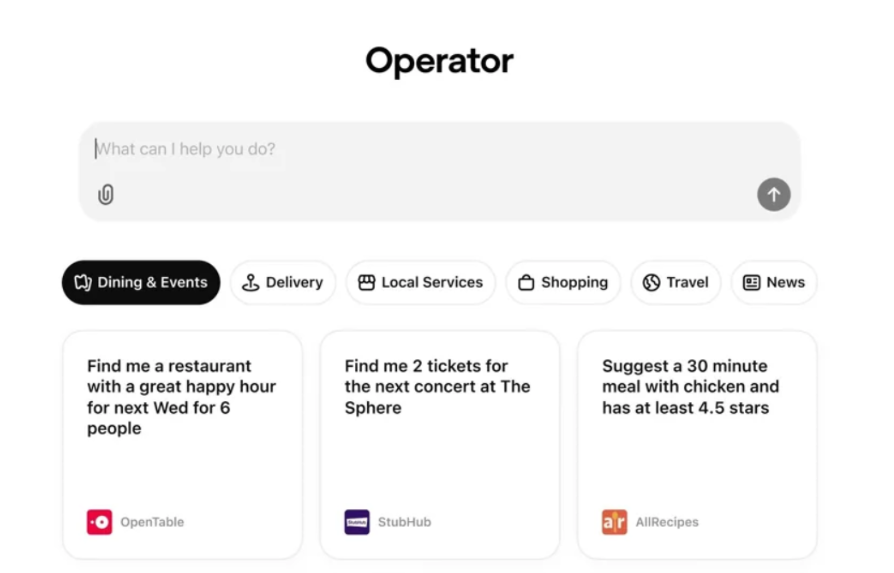Click the Travel globe icon
Viewport: 894px width, 573px height.
pyautogui.click(x=652, y=283)
